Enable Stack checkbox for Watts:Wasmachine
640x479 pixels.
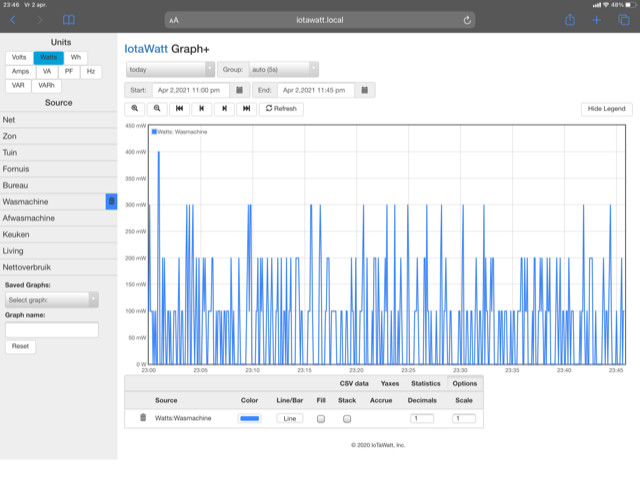click(x=347, y=419)
